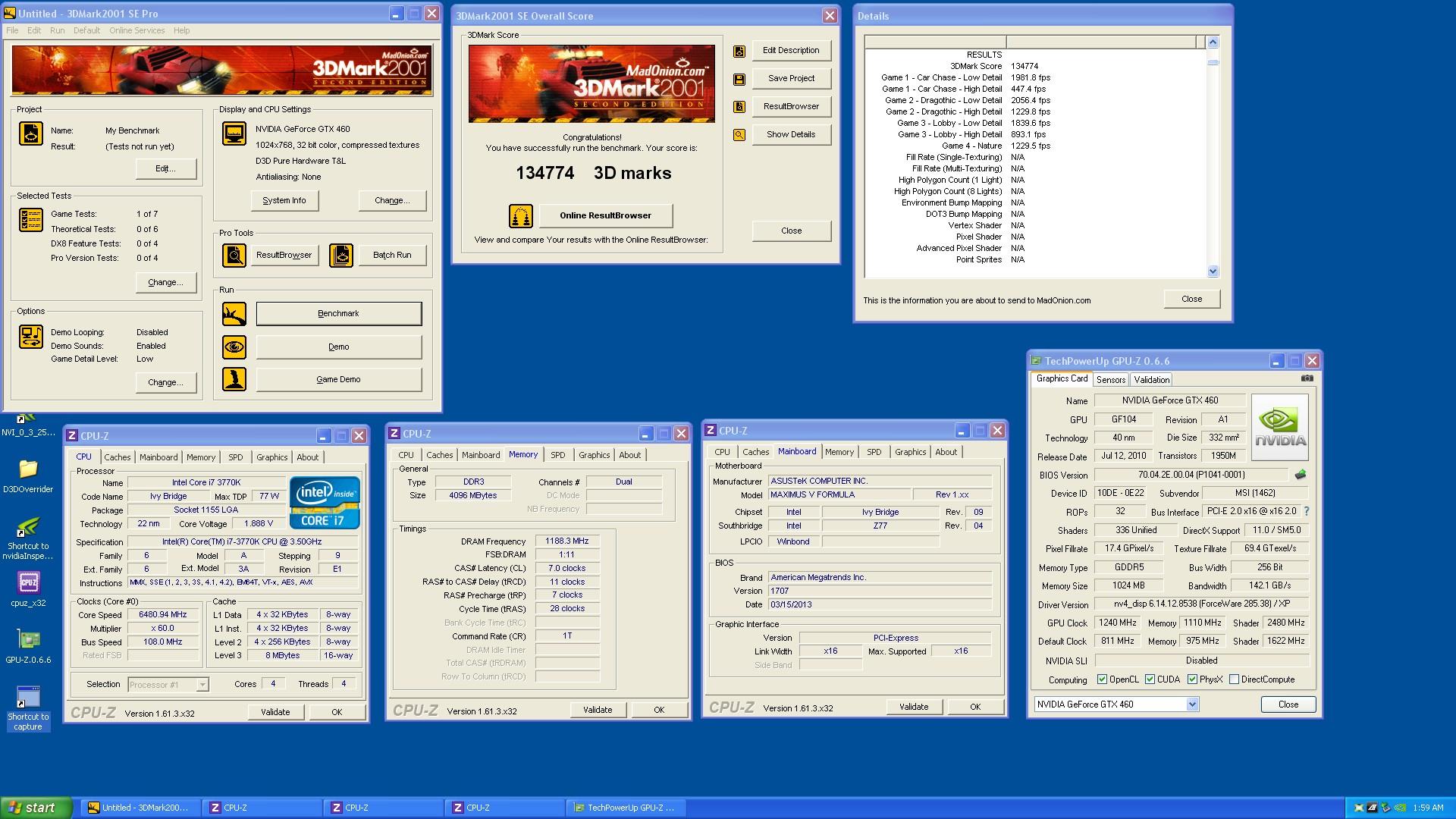Click the 1:59 AM taskbar clock

pos(1428,808)
